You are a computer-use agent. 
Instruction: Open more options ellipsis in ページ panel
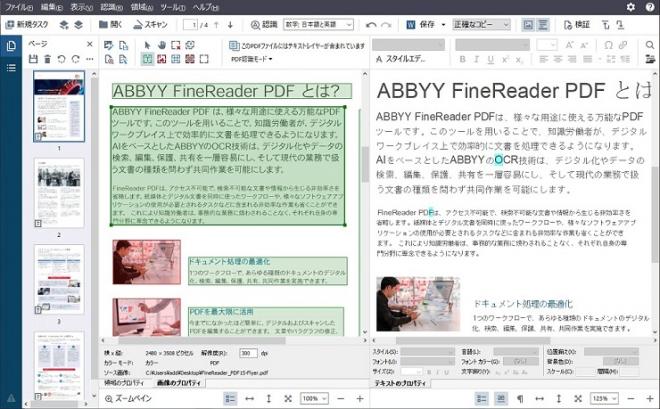(90, 59)
